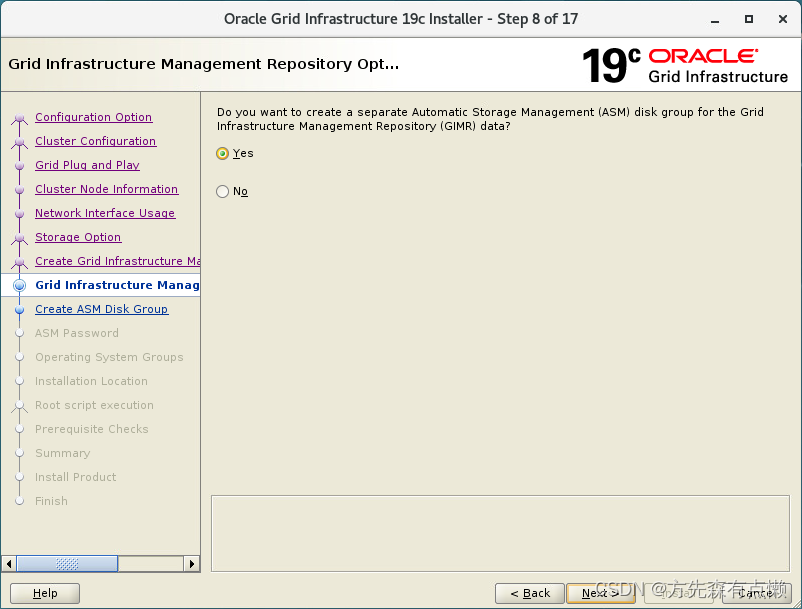Click the Back button

530,593
